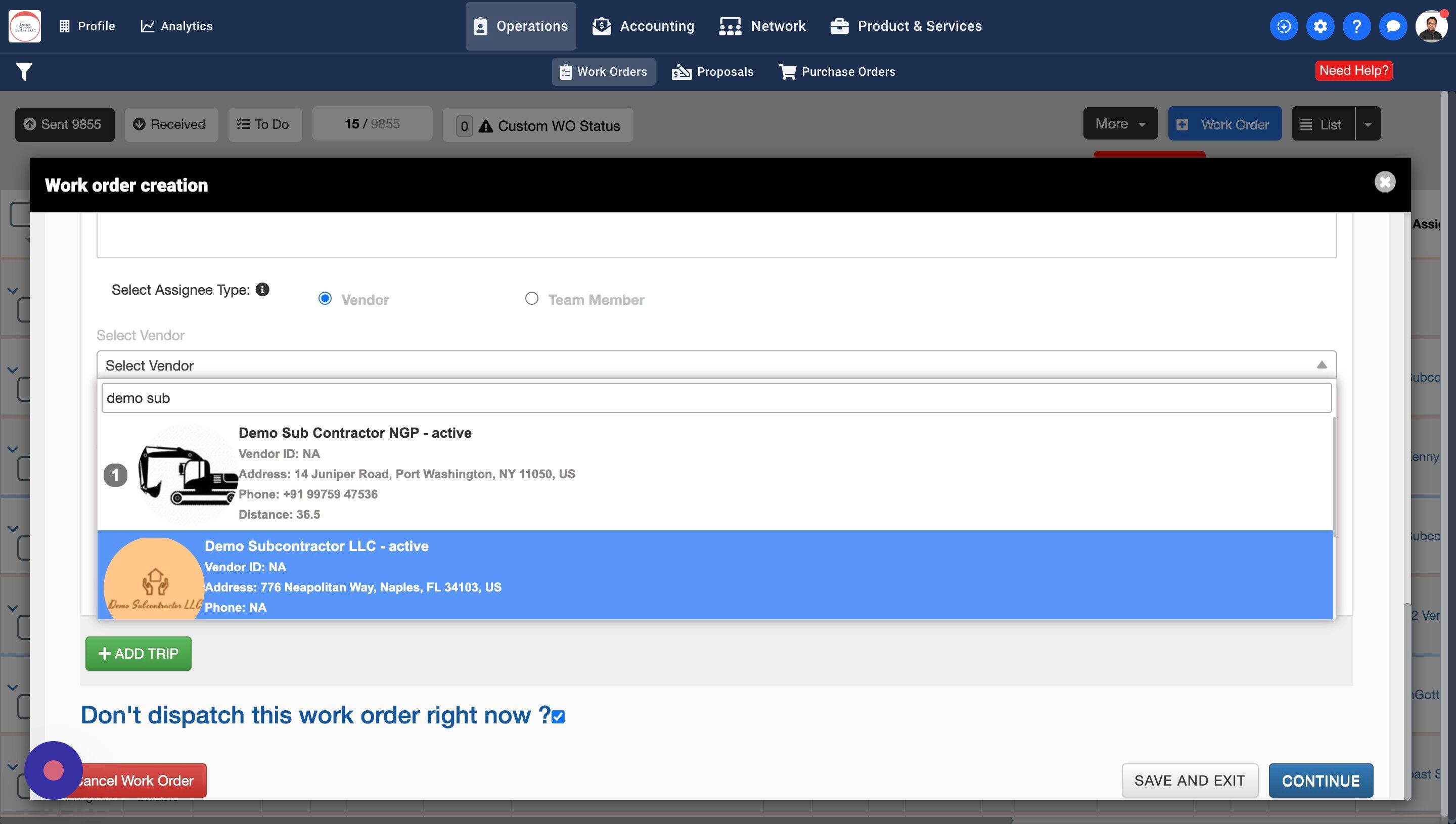The height and width of the screenshot is (824, 1456).
Task: Click the blue clock-download icon in header
Action: pyautogui.click(x=1284, y=26)
